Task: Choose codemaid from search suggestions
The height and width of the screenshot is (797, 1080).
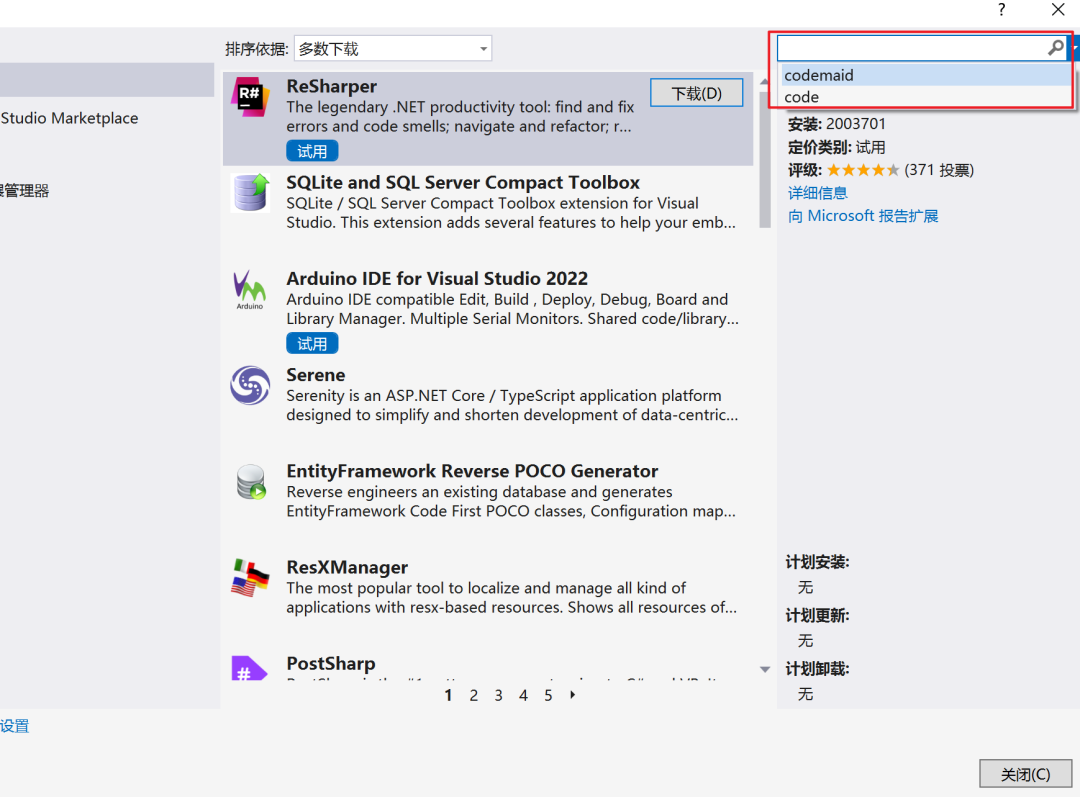Action: [x=926, y=75]
